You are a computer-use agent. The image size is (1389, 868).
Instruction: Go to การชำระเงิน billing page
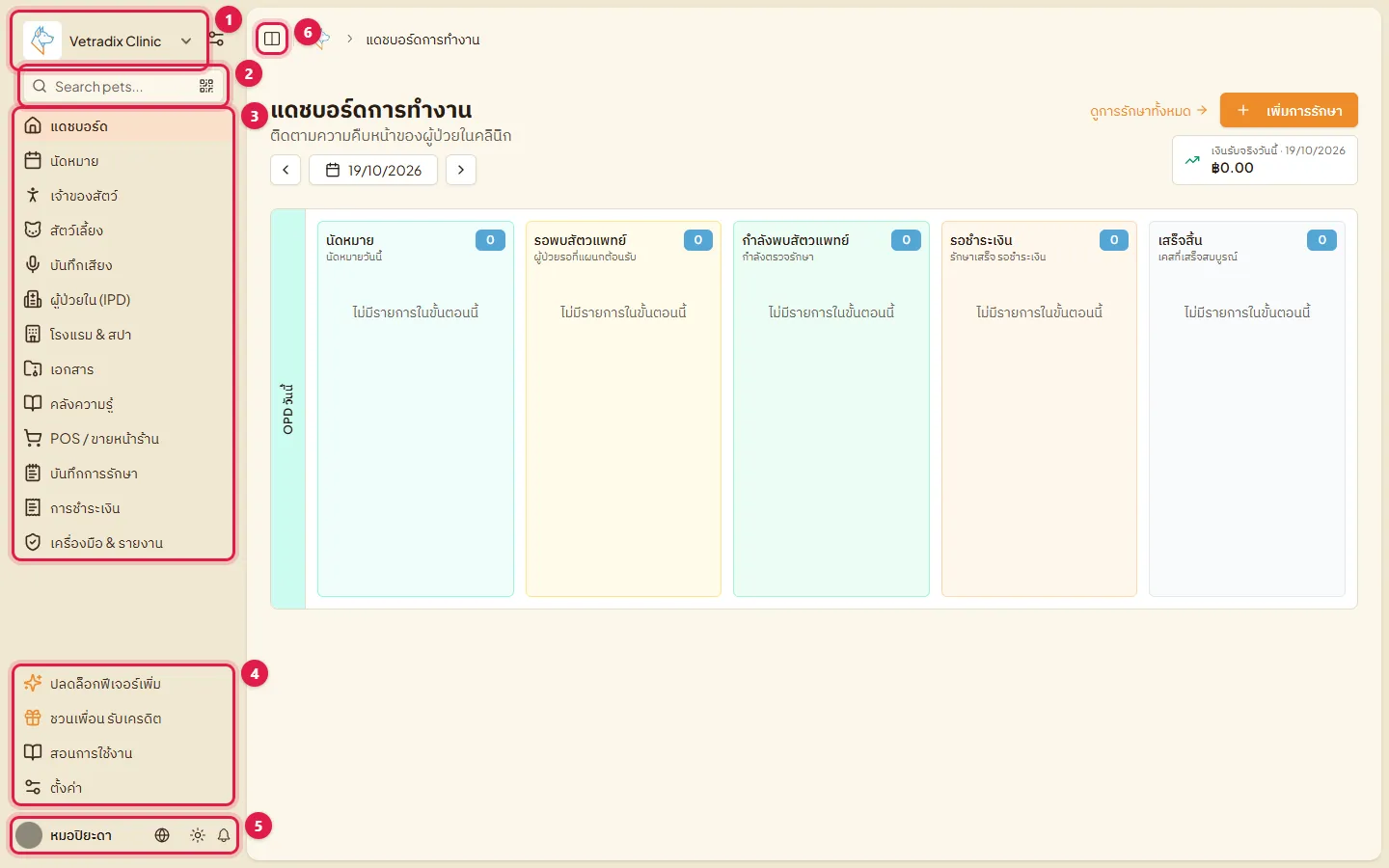pyautogui.click(x=123, y=508)
